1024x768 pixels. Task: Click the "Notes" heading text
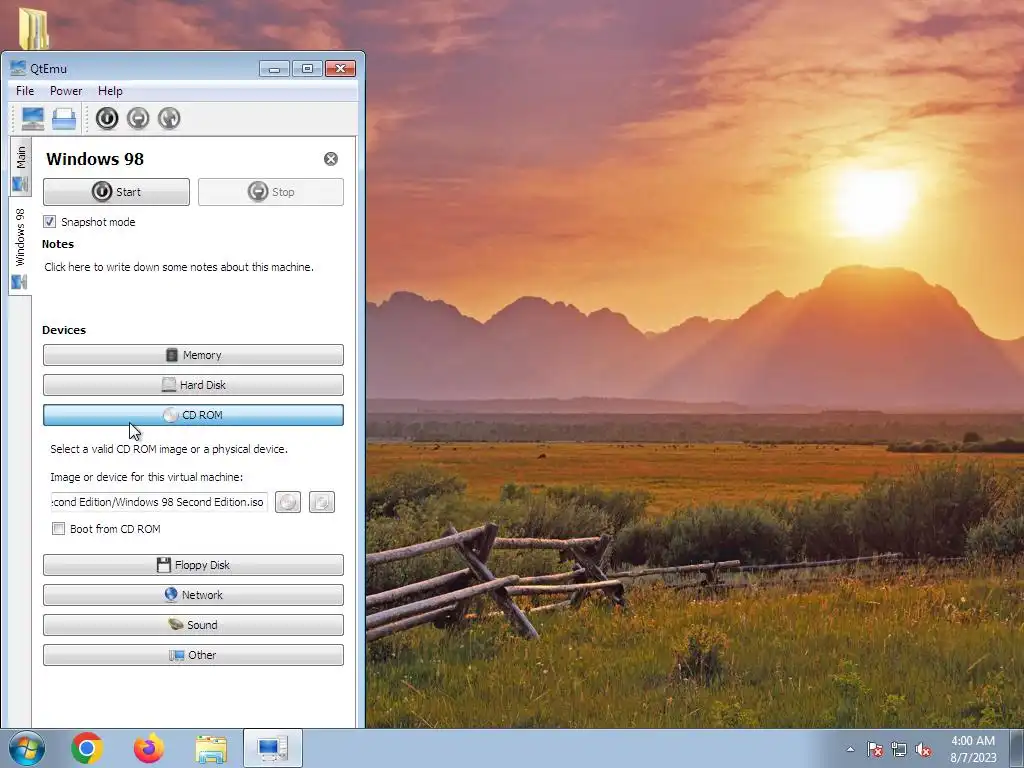coord(57,244)
